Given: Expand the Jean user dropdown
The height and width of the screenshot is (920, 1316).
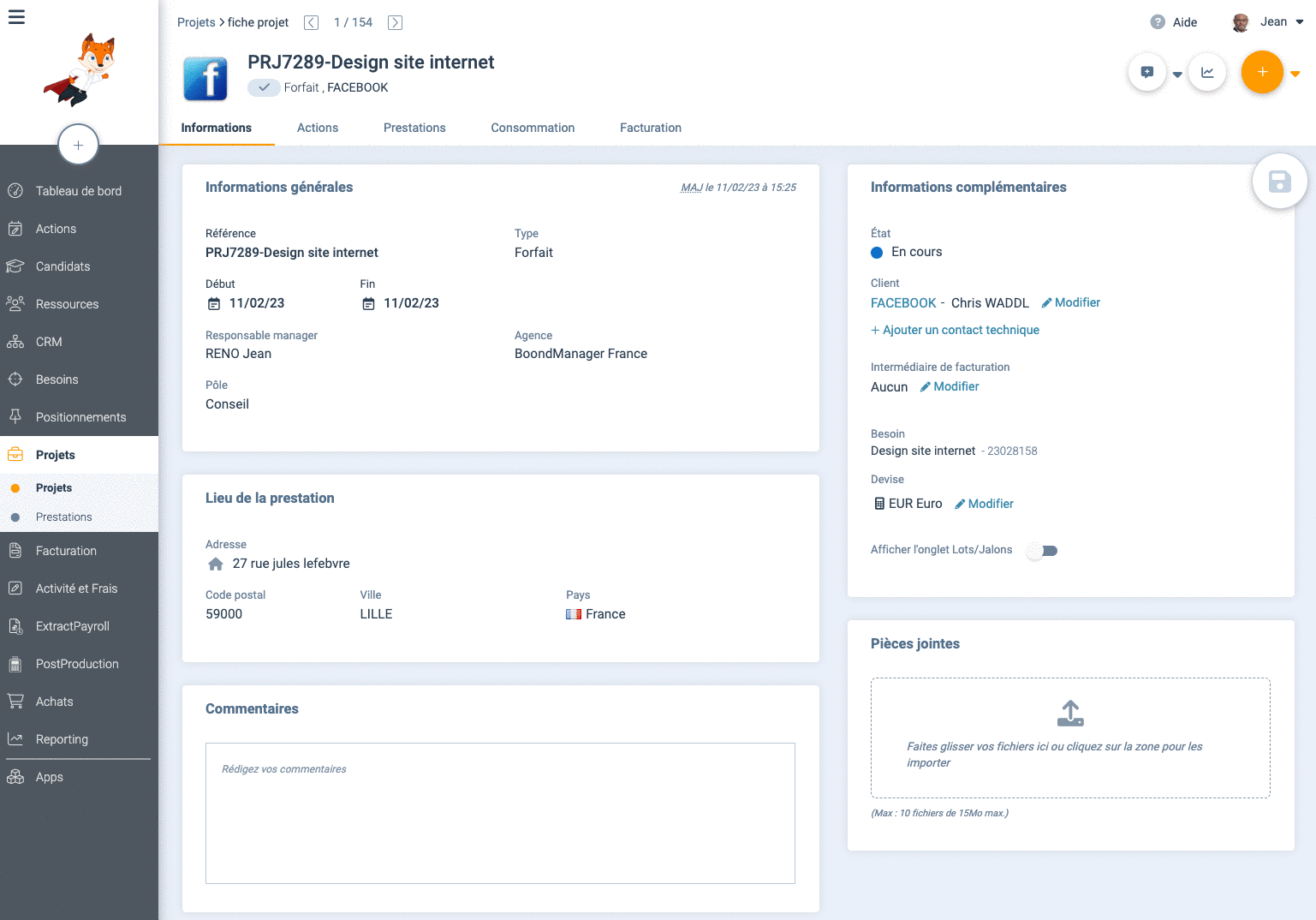Looking at the screenshot, I should pos(1299,22).
